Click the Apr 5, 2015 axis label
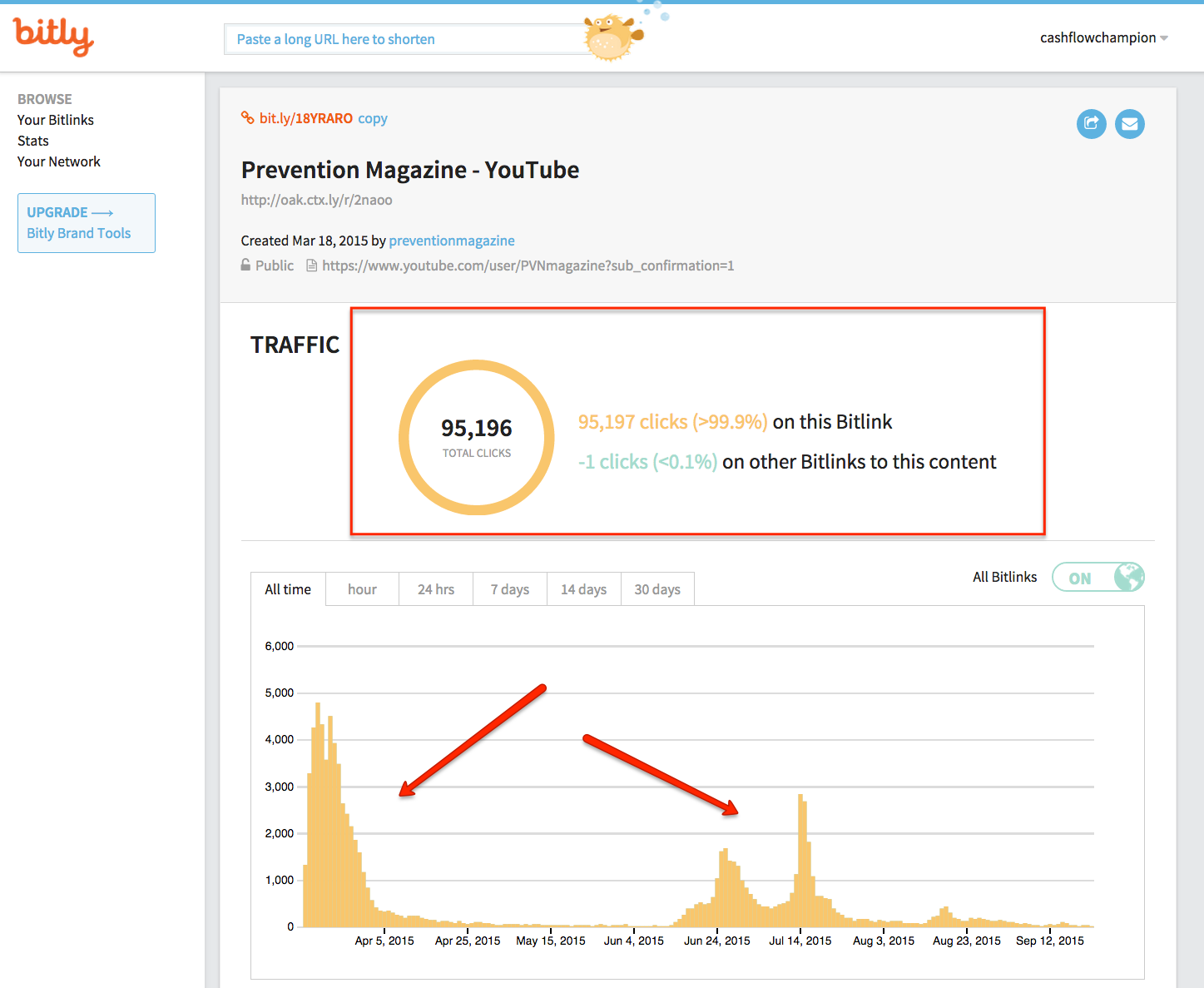Viewport: 1204px width, 988px height. tap(384, 941)
